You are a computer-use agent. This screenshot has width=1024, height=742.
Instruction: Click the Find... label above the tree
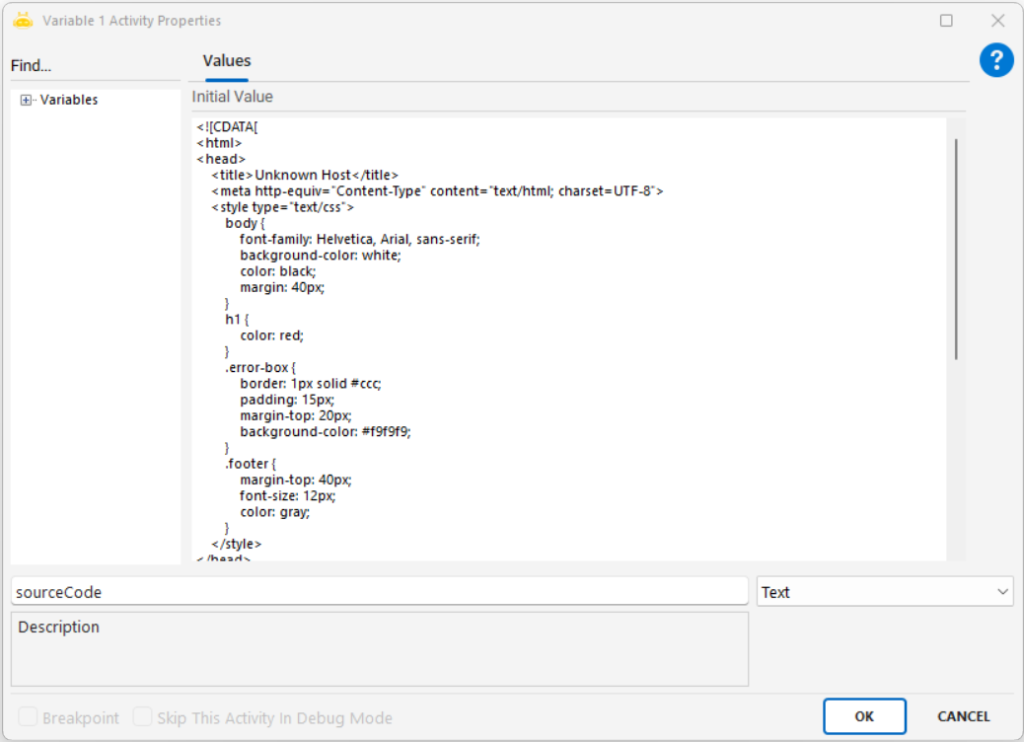[x=31, y=66]
